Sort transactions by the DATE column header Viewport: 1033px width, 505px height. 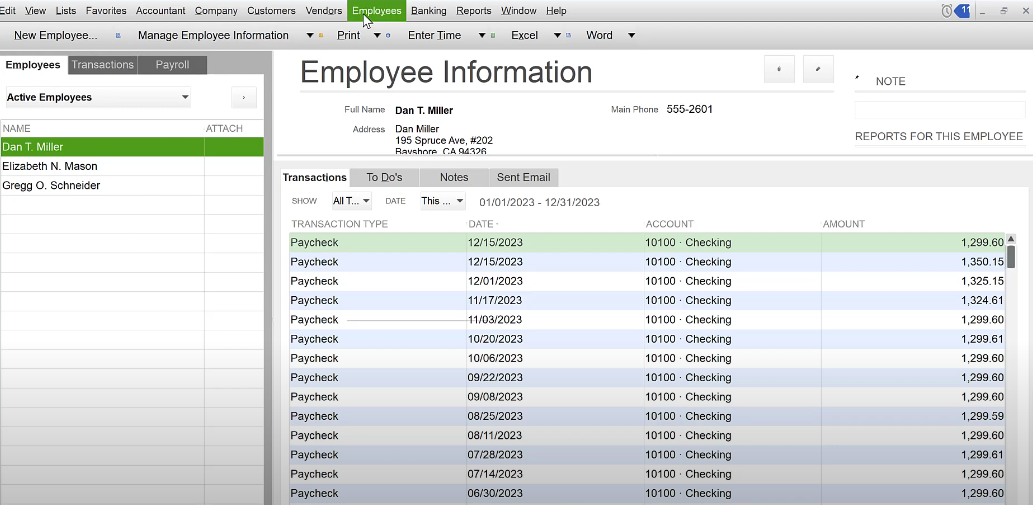click(481, 224)
